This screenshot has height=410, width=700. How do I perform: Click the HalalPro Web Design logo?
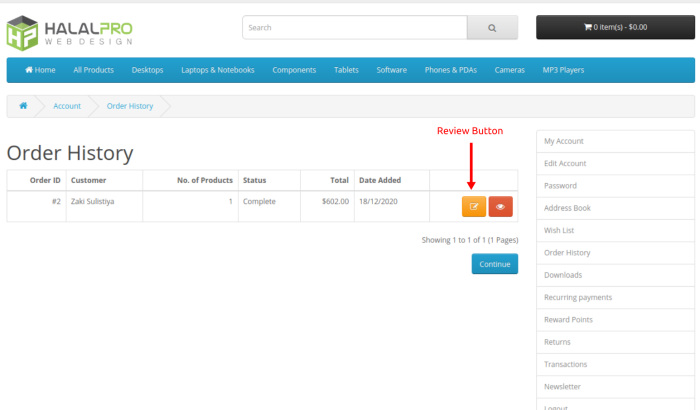(x=70, y=33)
